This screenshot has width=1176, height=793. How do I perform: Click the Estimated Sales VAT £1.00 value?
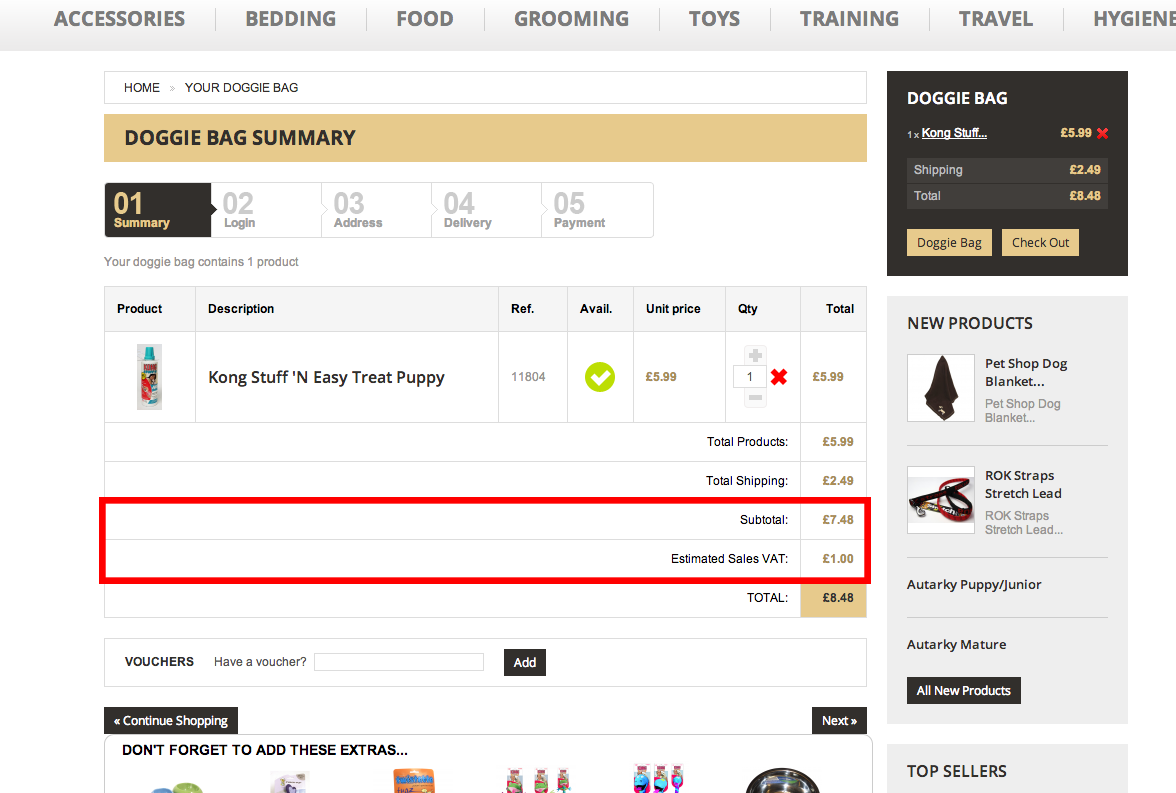[838, 558]
